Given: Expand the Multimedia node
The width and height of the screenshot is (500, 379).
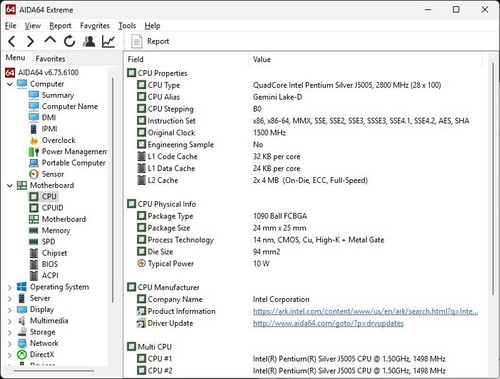Looking at the screenshot, I should [10, 321].
